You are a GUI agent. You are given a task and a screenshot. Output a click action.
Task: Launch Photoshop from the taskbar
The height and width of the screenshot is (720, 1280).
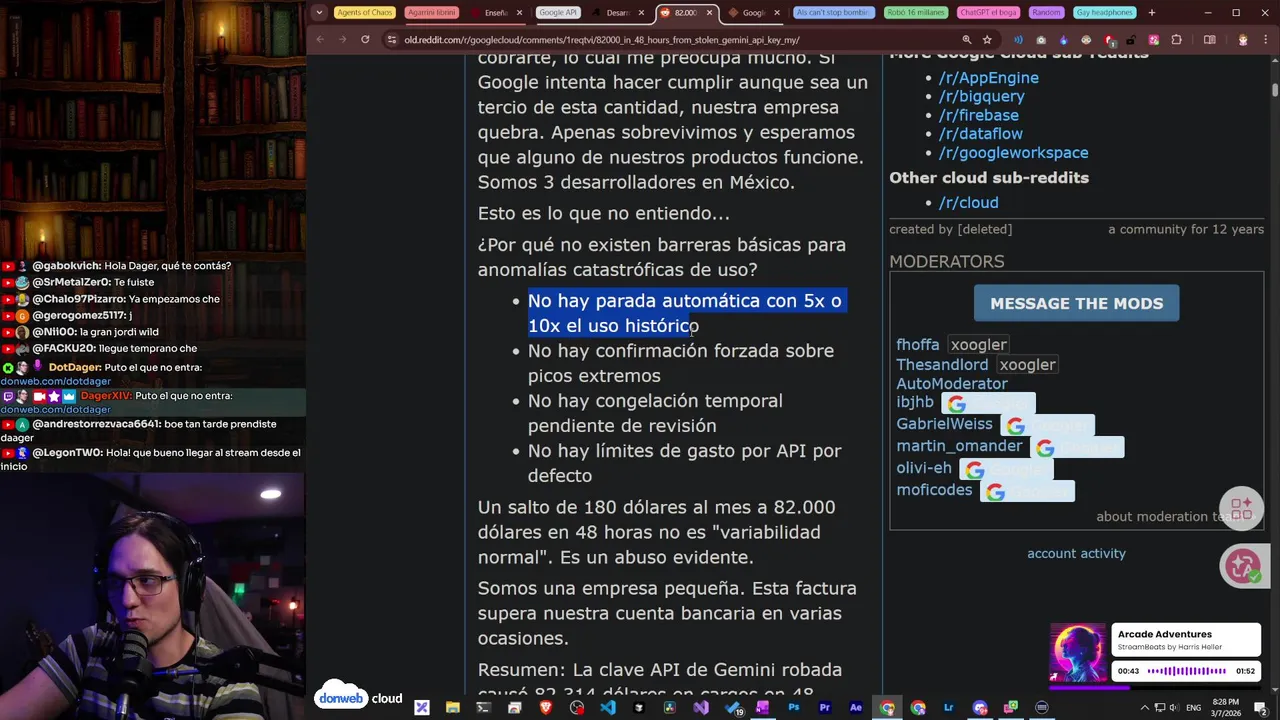(794, 708)
